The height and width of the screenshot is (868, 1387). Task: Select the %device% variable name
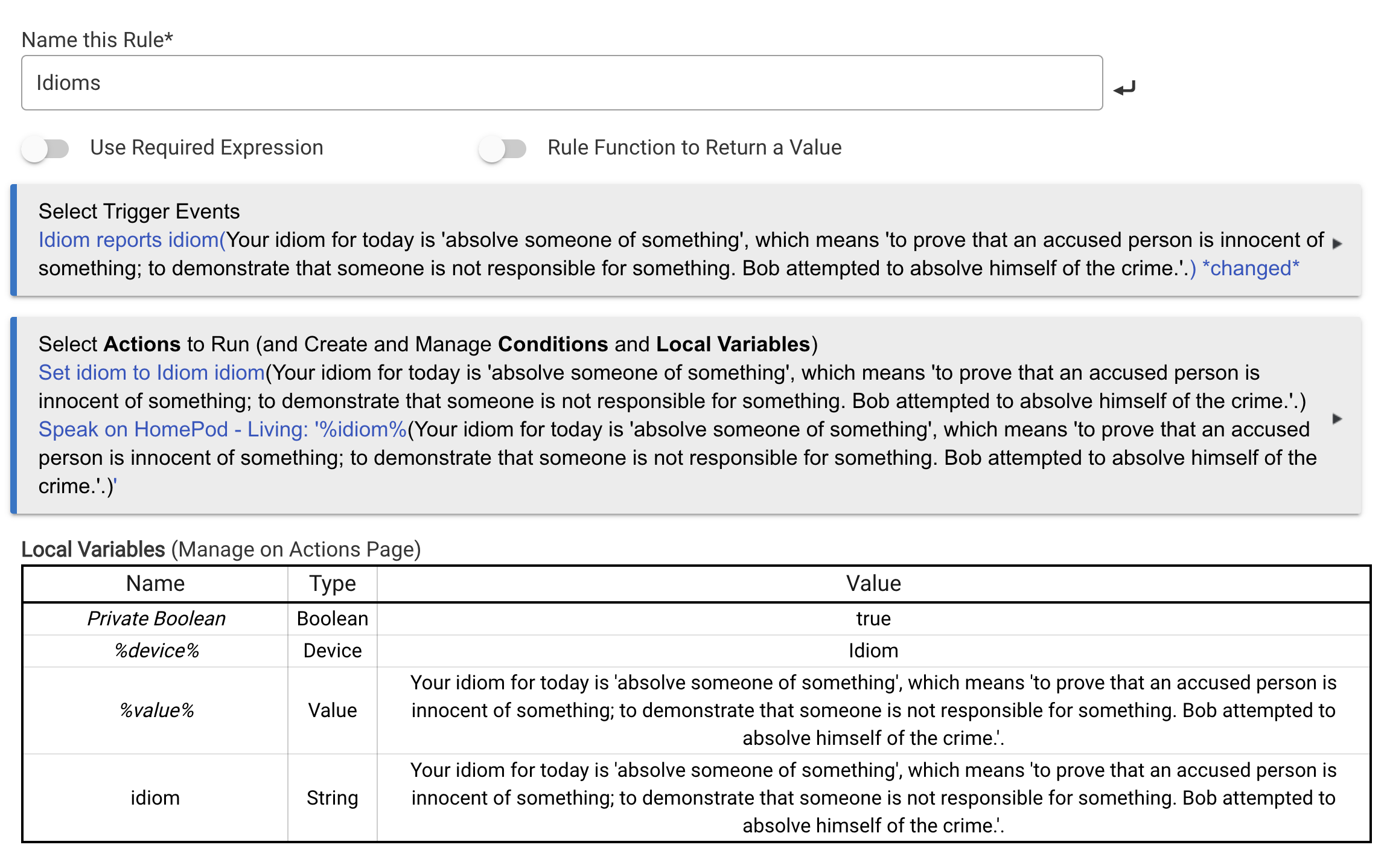(156, 651)
